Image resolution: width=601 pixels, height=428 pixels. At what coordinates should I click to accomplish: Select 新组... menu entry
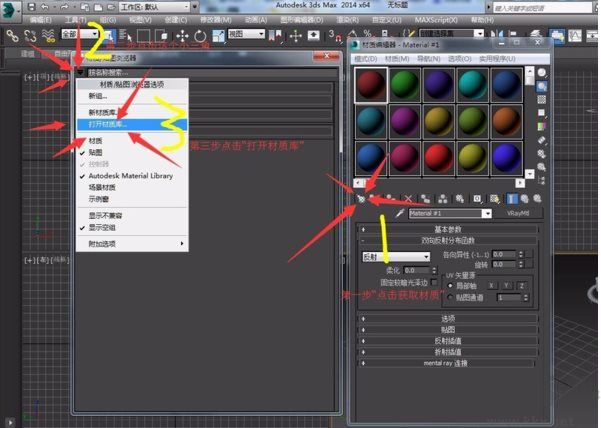pyautogui.click(x=132, y=96)
